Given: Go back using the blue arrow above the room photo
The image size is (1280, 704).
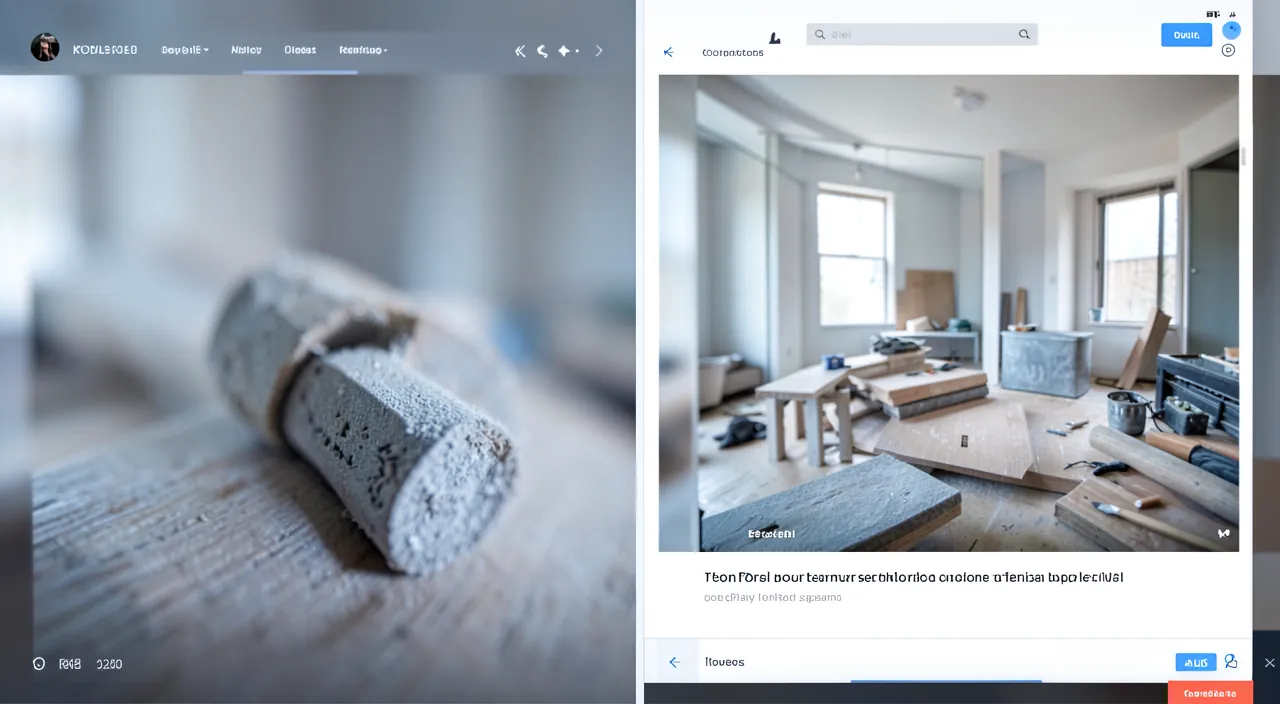Looking at the screenshot, I should click(669, 52).
